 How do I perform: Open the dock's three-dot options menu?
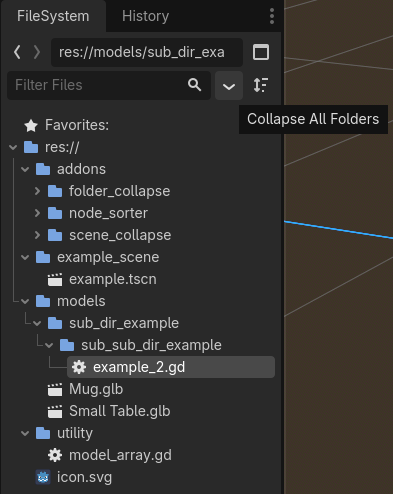coord(272,16)
